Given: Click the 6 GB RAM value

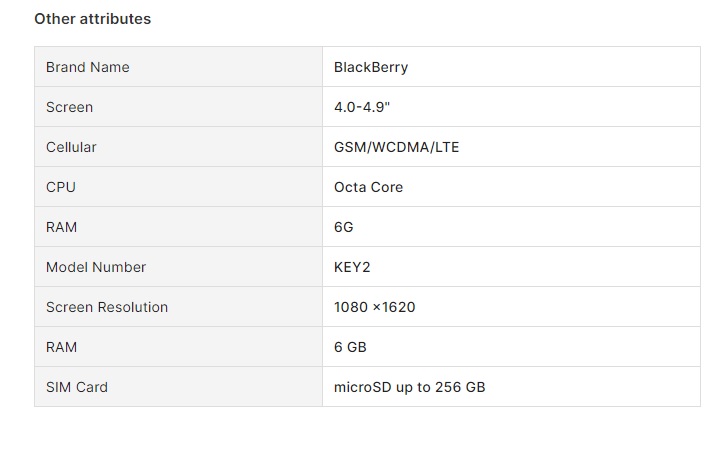Looking at the screenshot, I should point(350,347).
